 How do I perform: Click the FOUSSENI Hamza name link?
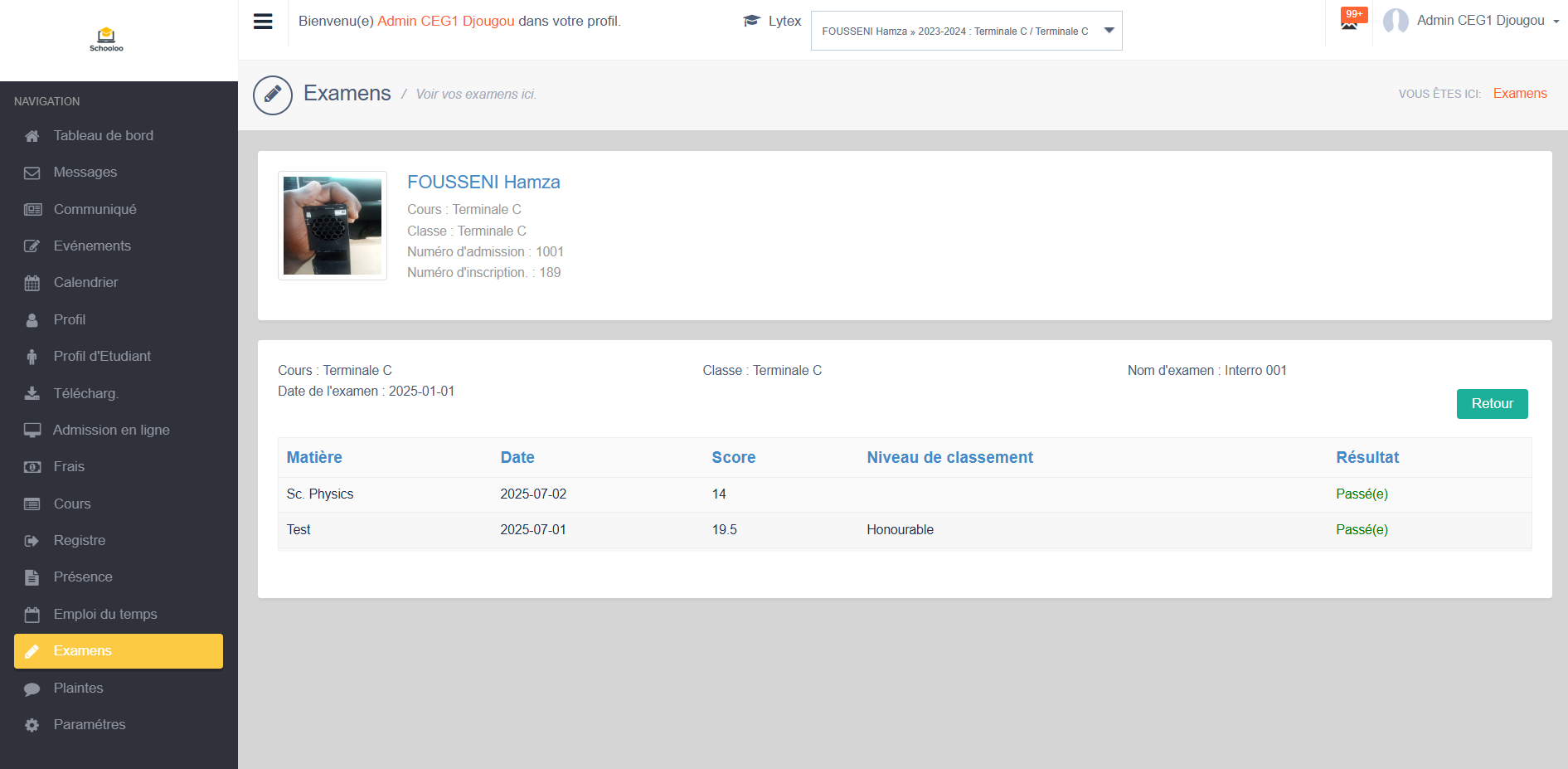[x=483, y=182]
